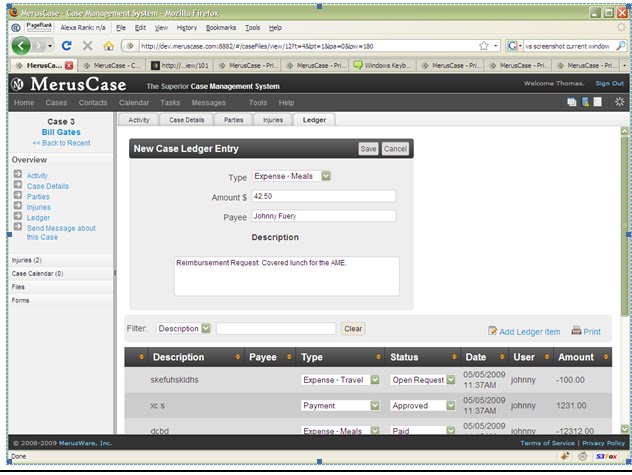Screen dimensions: 632x475
Task: Expand the Injuries (2) sidebar section
Action: pyautogui.click(x=60, y=260)
